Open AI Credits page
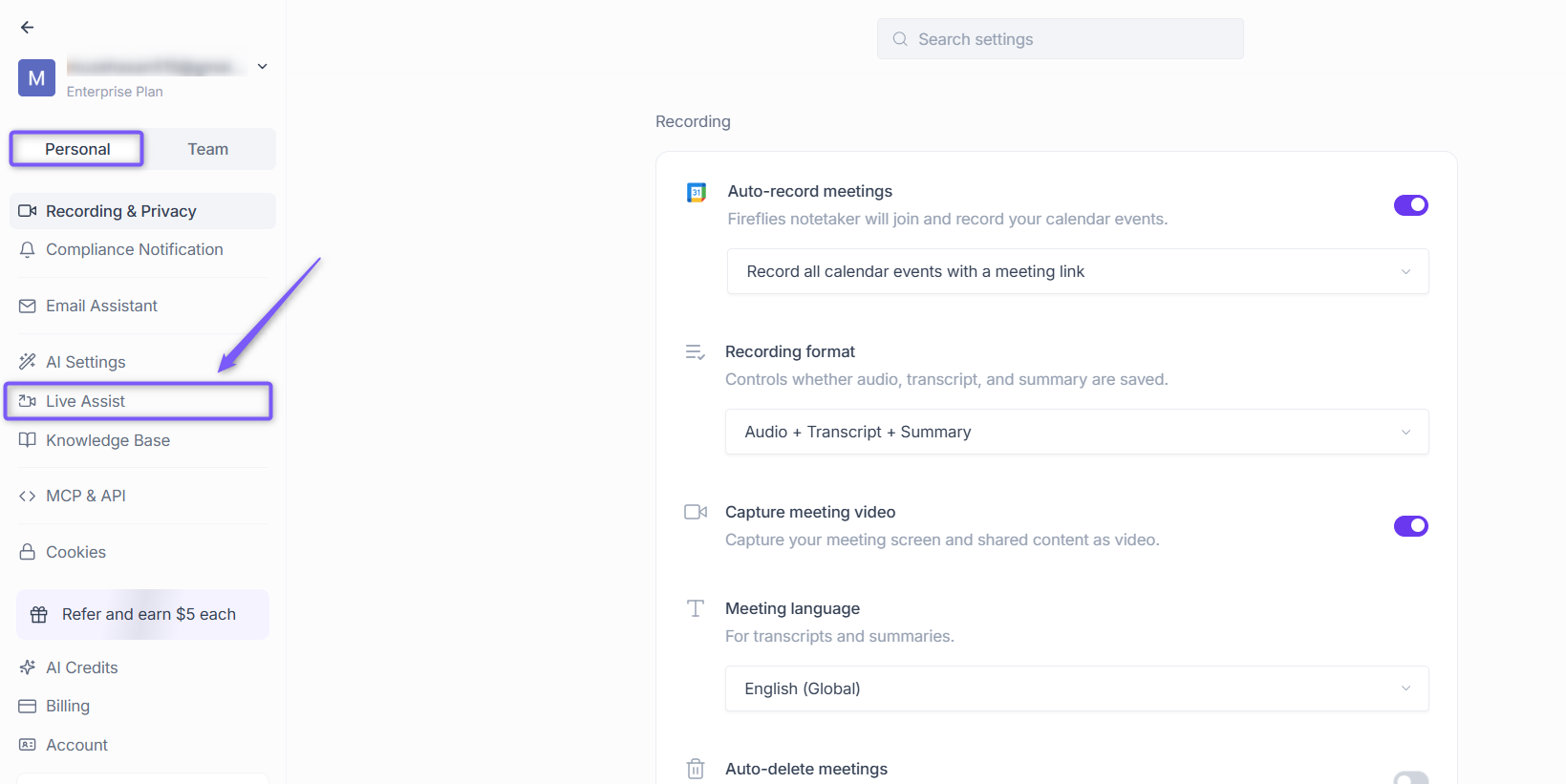The image size is (1566, 784). click(x=142, y=667)
